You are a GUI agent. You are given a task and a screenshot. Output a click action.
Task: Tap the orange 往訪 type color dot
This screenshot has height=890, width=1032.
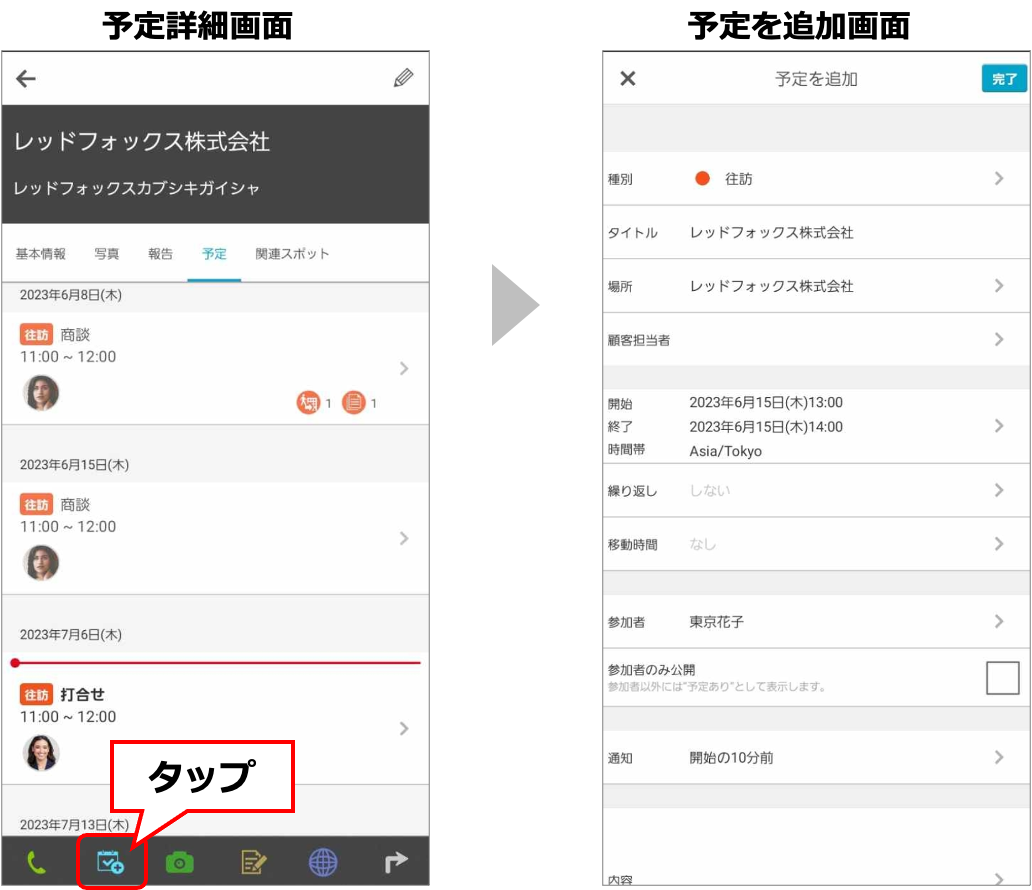coord(702,178)
